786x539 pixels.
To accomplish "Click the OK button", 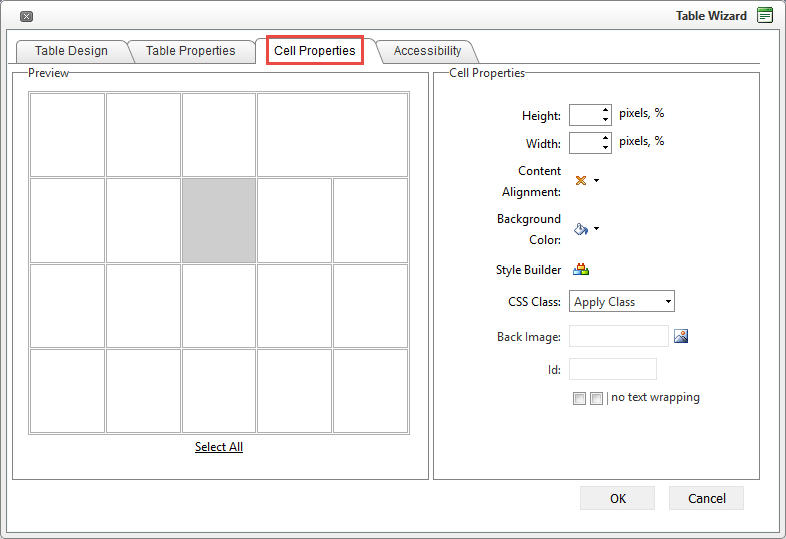I will (x=617, y=498).
